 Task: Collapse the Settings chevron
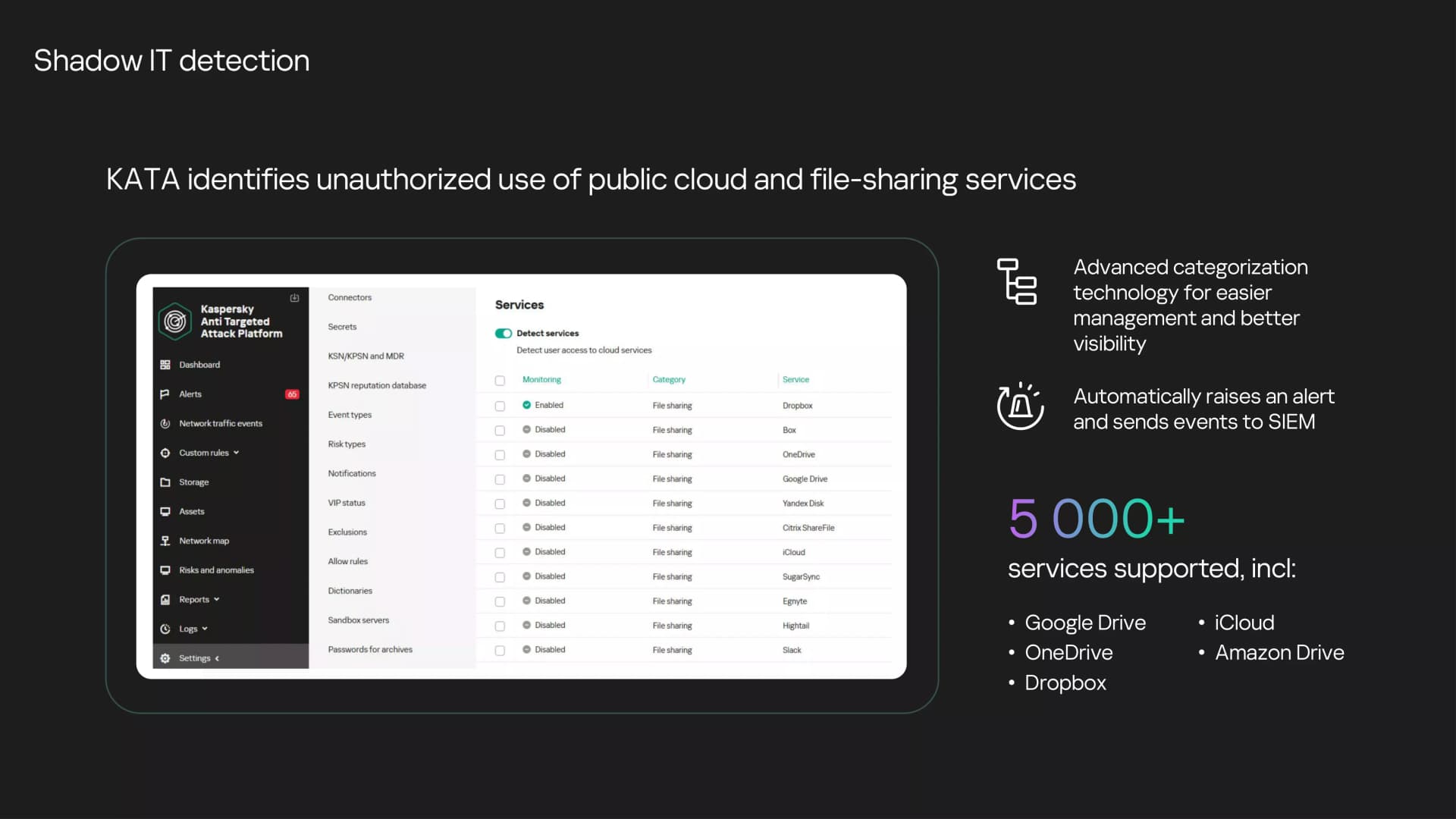[217, 658]
